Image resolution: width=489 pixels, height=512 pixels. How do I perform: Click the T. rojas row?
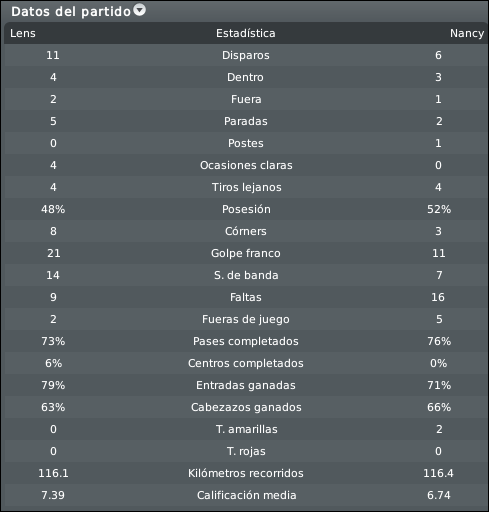point(246,451)
